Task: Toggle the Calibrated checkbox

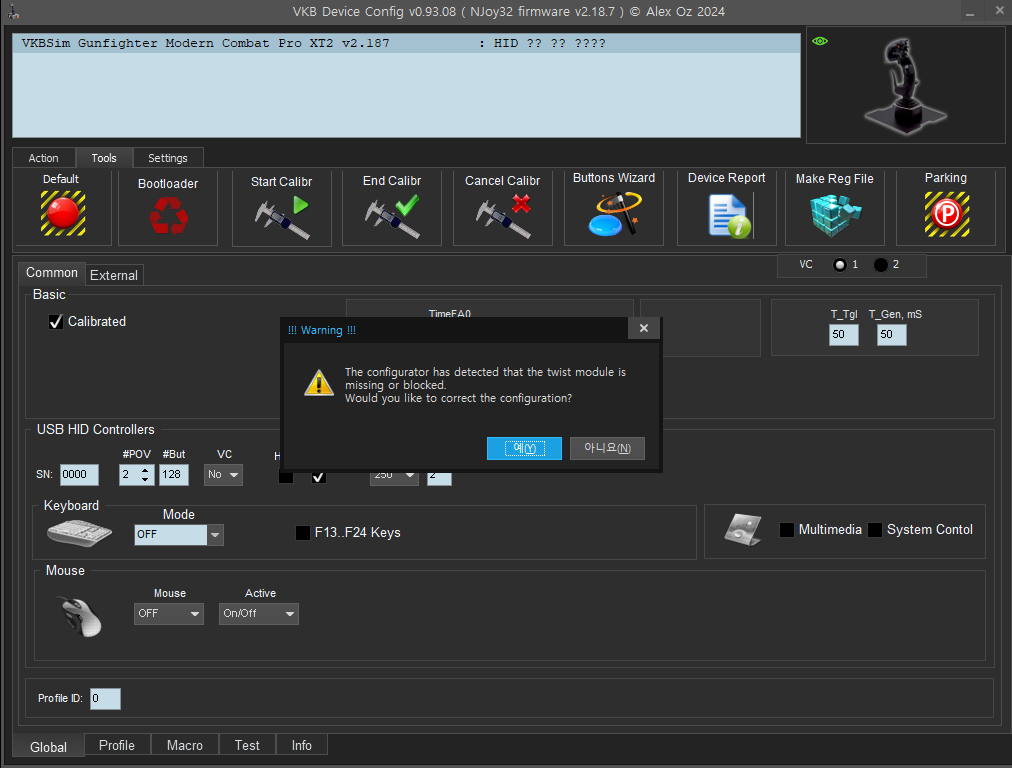Action: coord(56,321)
